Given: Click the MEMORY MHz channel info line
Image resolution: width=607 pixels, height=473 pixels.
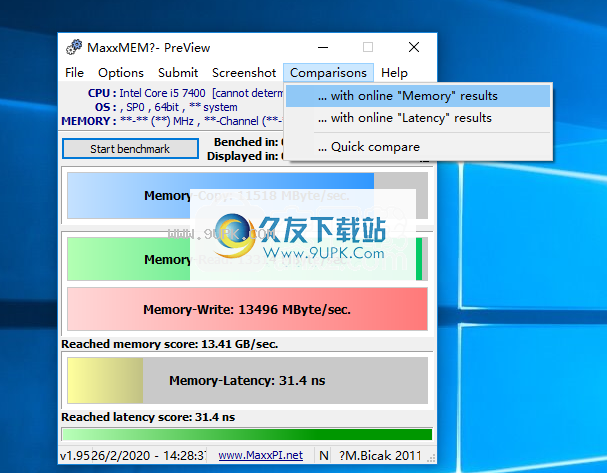Looking at the screenshot, I should (172, 121).
